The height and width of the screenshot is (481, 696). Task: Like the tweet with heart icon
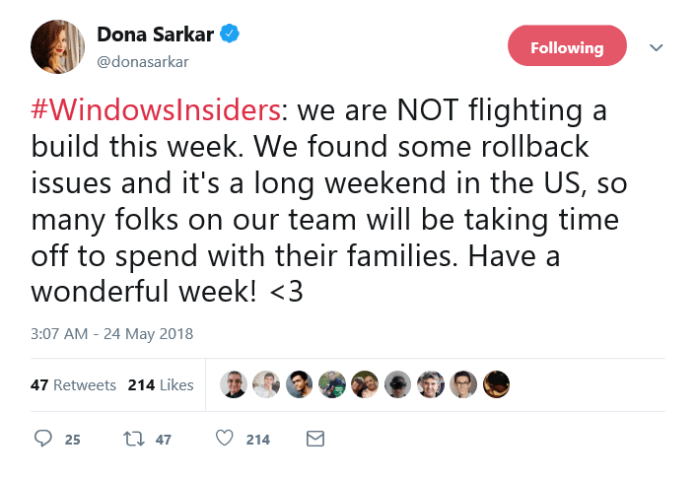tap(225, 439)
